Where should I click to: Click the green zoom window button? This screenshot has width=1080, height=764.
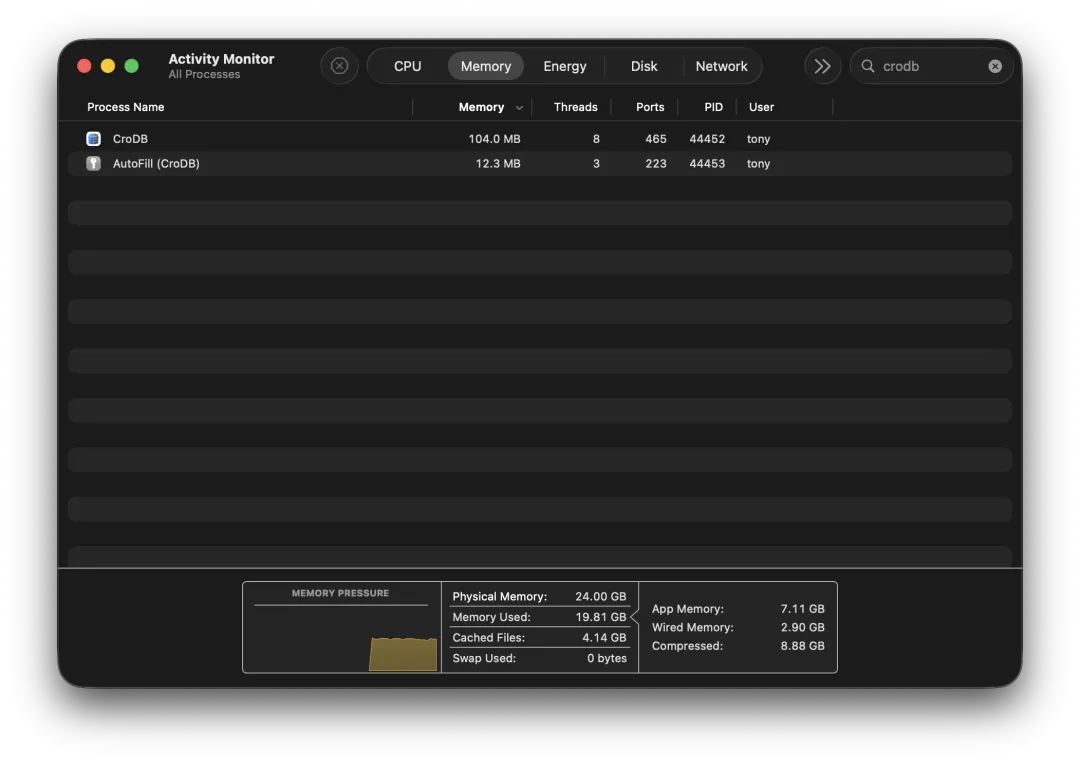131,65
